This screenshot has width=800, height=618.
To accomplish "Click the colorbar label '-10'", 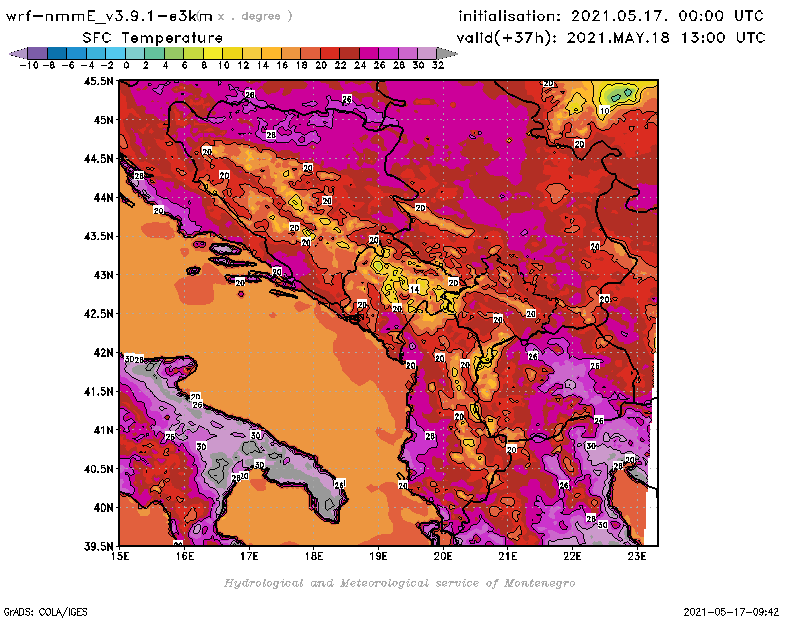I will (29, 65).
